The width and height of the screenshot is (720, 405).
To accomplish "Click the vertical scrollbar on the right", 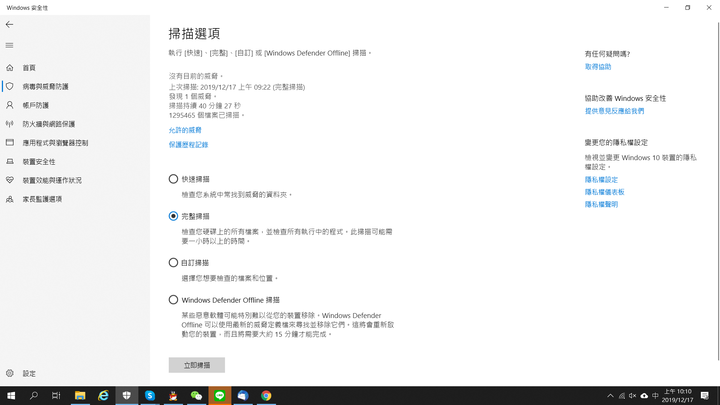I will click(x=718, y=191).
